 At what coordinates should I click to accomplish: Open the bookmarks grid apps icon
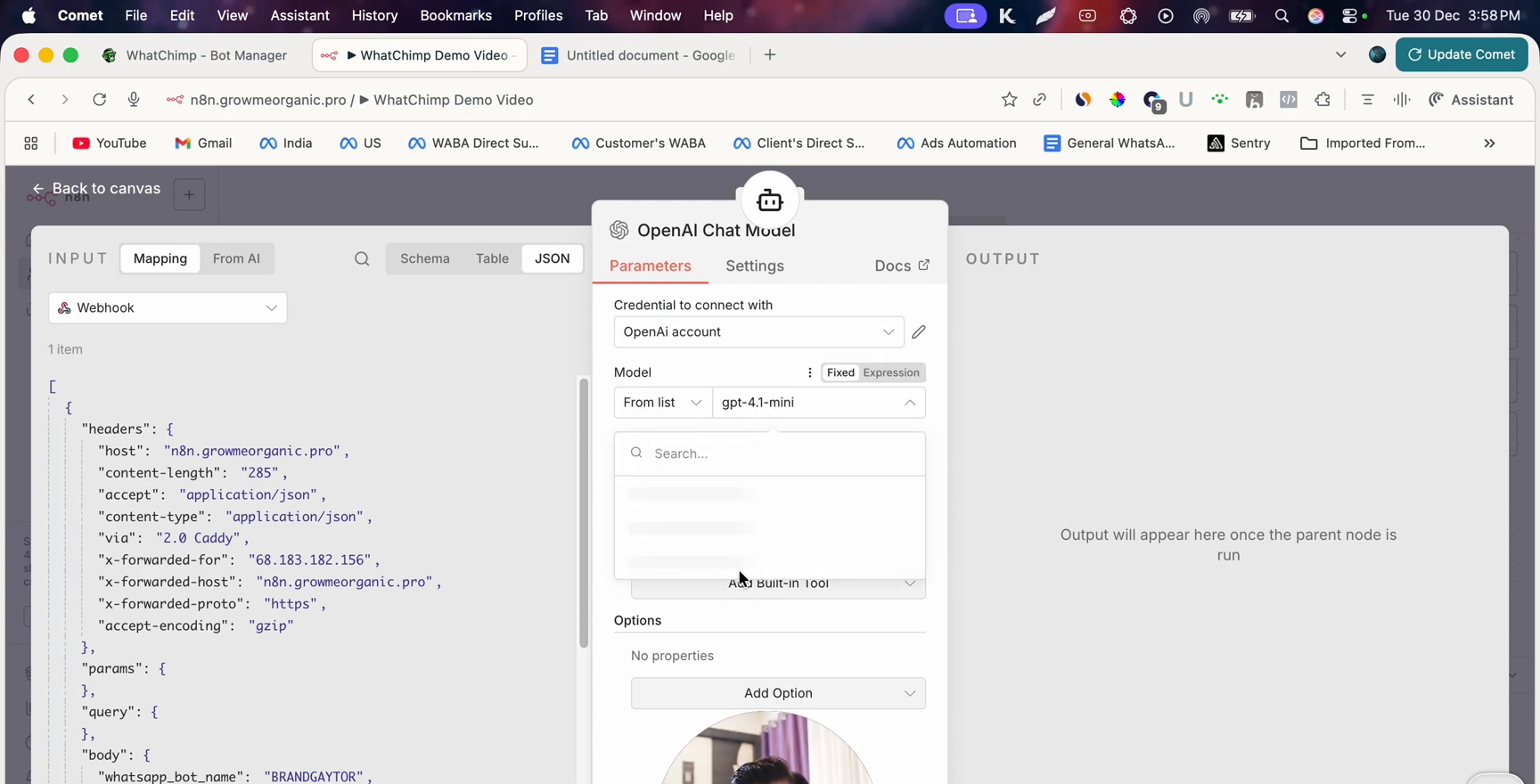point(31,143)
